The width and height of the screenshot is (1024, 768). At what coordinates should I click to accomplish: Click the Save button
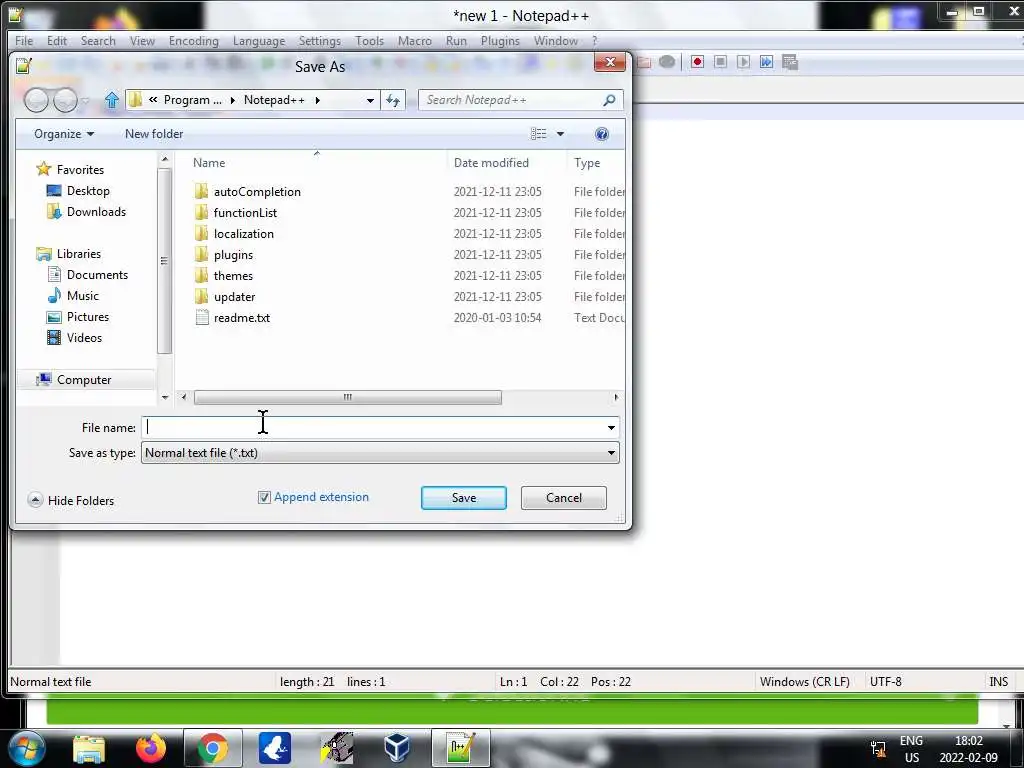(x=464, y=498)
